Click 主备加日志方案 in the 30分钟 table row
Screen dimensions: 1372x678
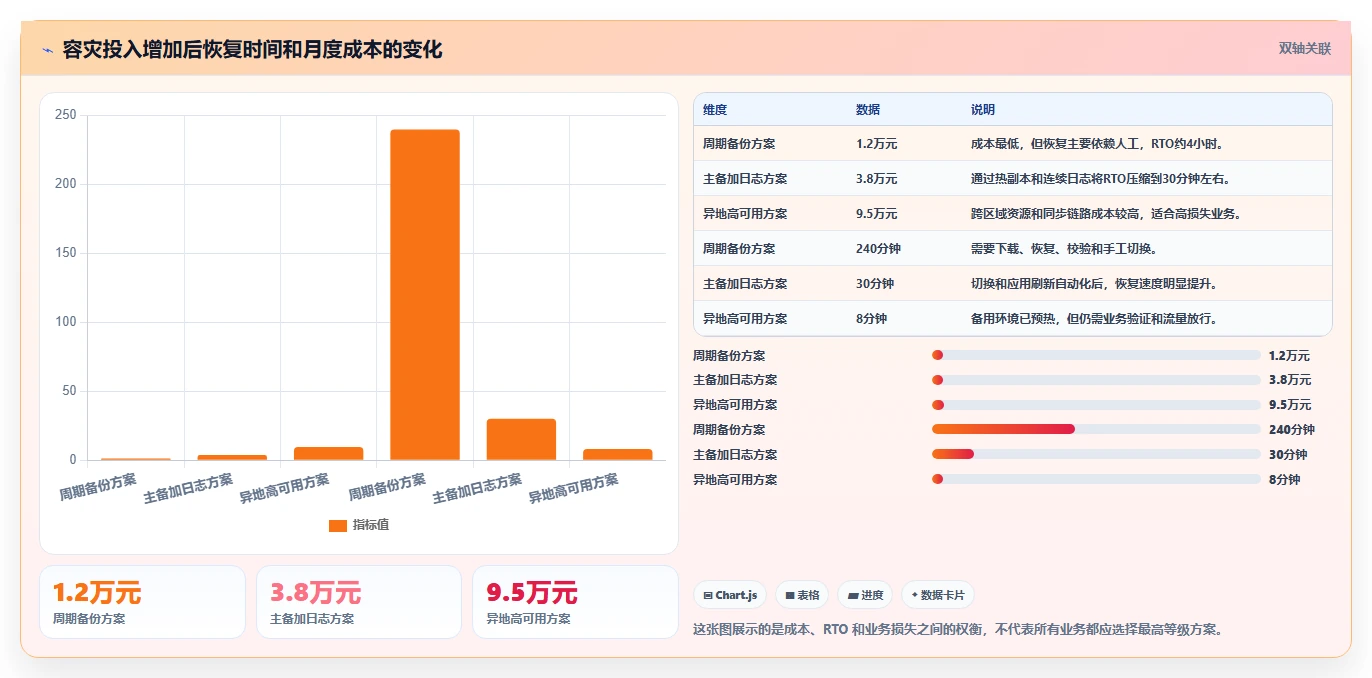click(745, 284)
